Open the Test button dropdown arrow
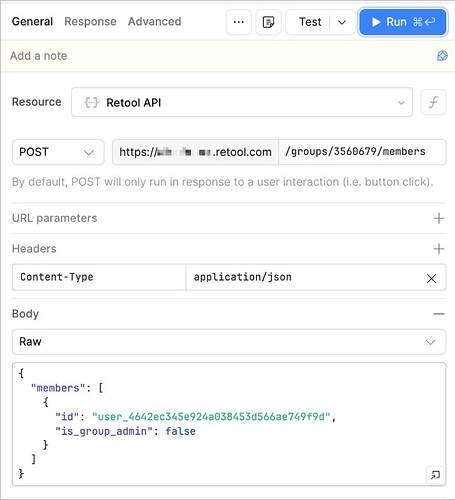Screen dimensions: 455x500 [x=342, y=22]
